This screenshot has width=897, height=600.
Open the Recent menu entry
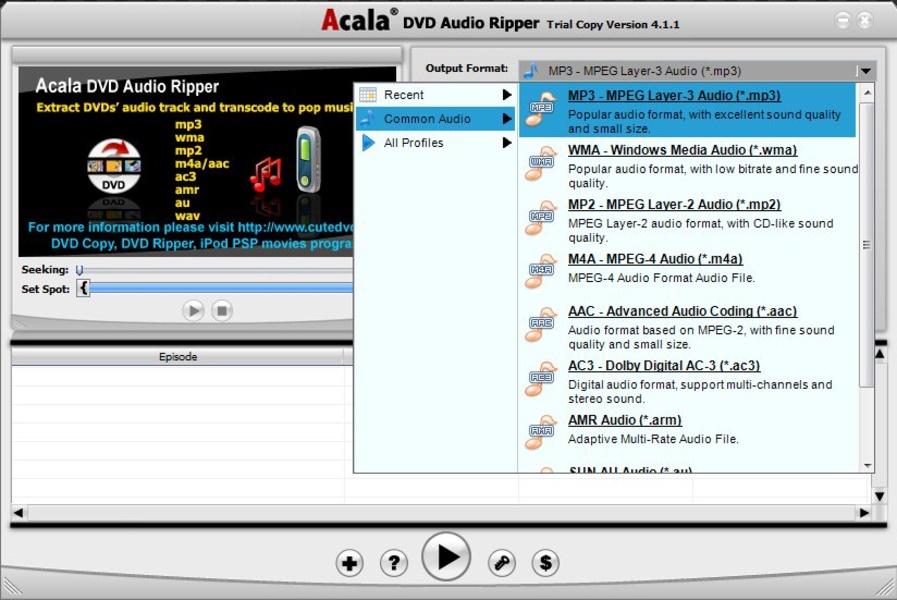tap(435, 94)
